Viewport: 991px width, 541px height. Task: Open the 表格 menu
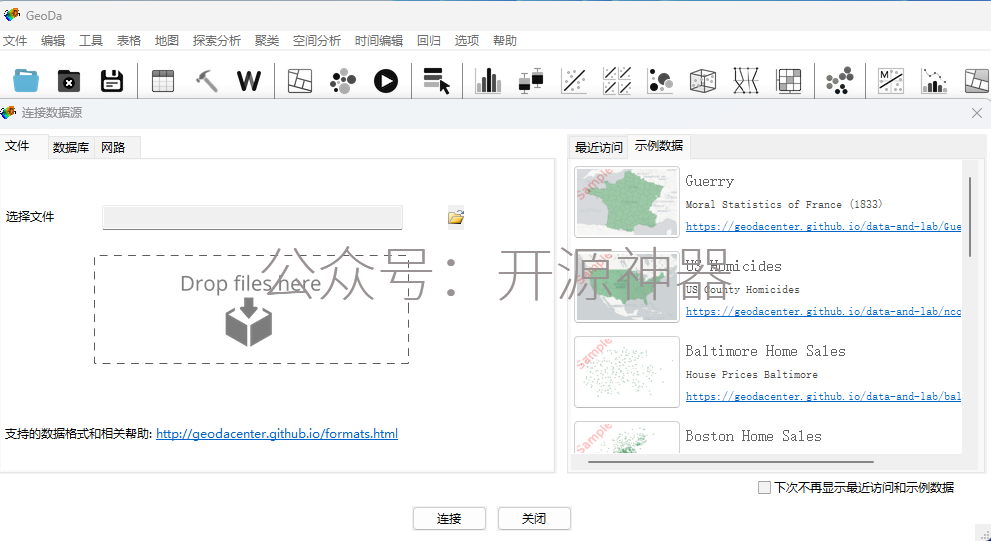(x=129, y=40)
